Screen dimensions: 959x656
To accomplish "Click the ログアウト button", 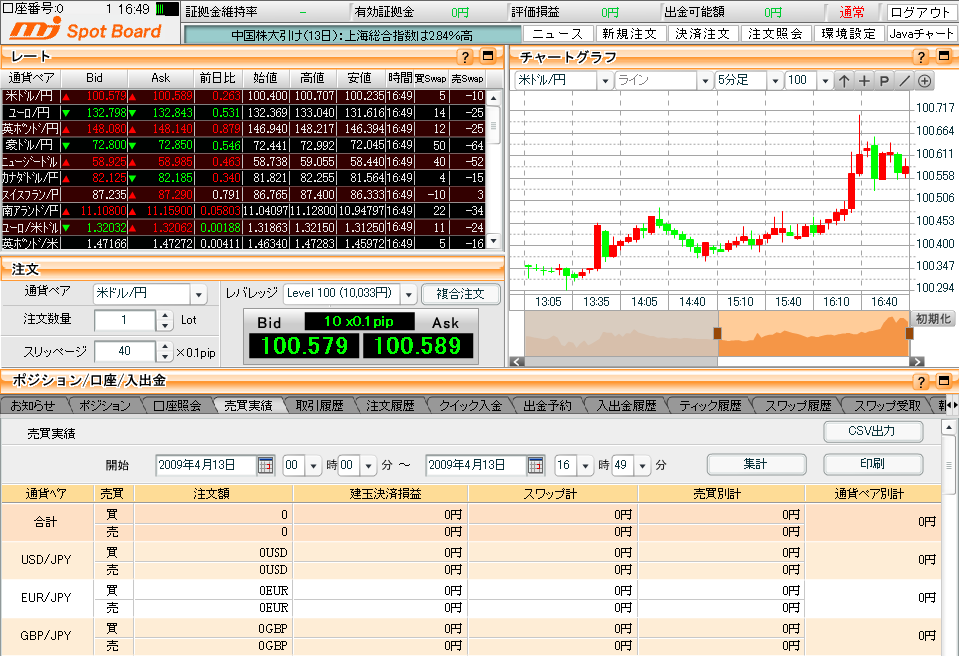I will point(920,12).
